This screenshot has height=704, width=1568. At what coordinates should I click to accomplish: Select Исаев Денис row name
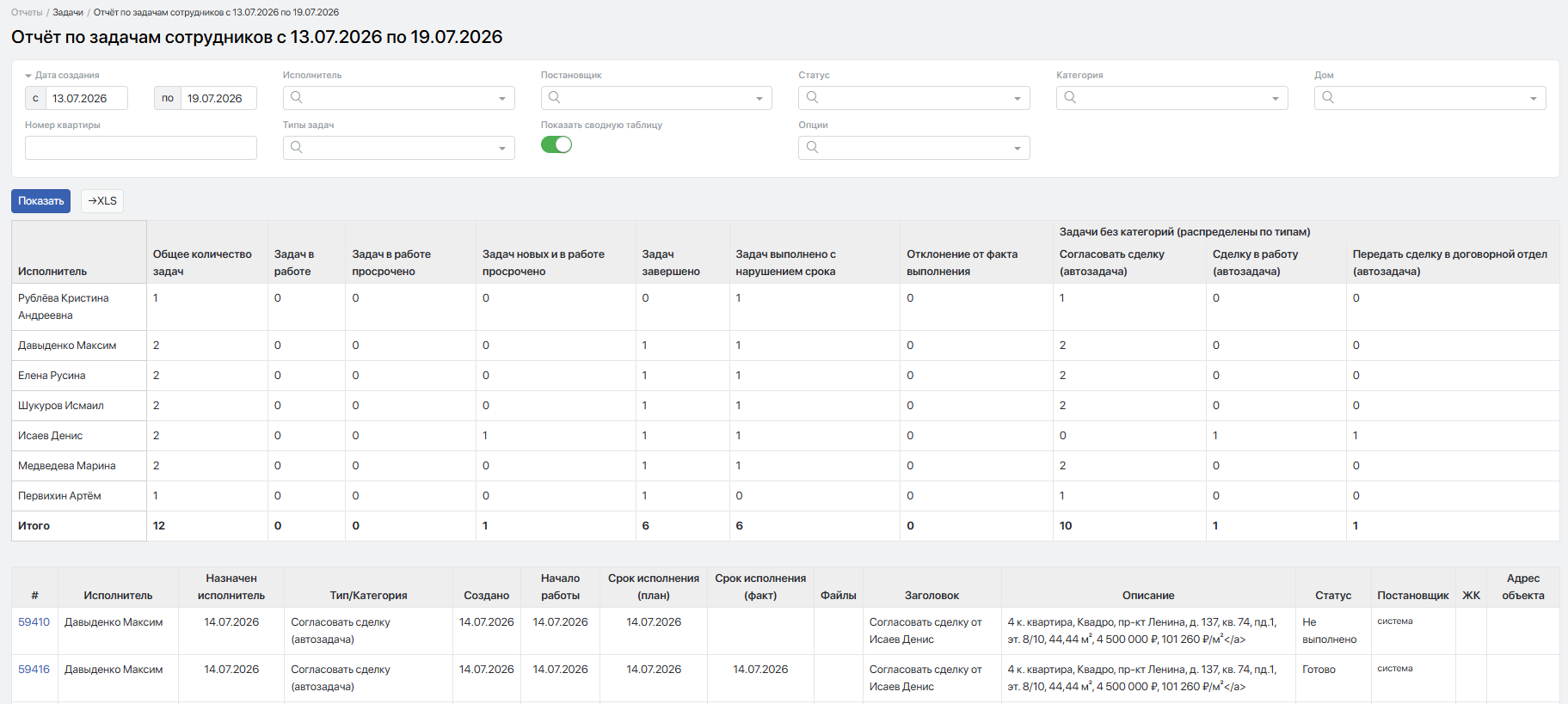[x=51, y=436]
